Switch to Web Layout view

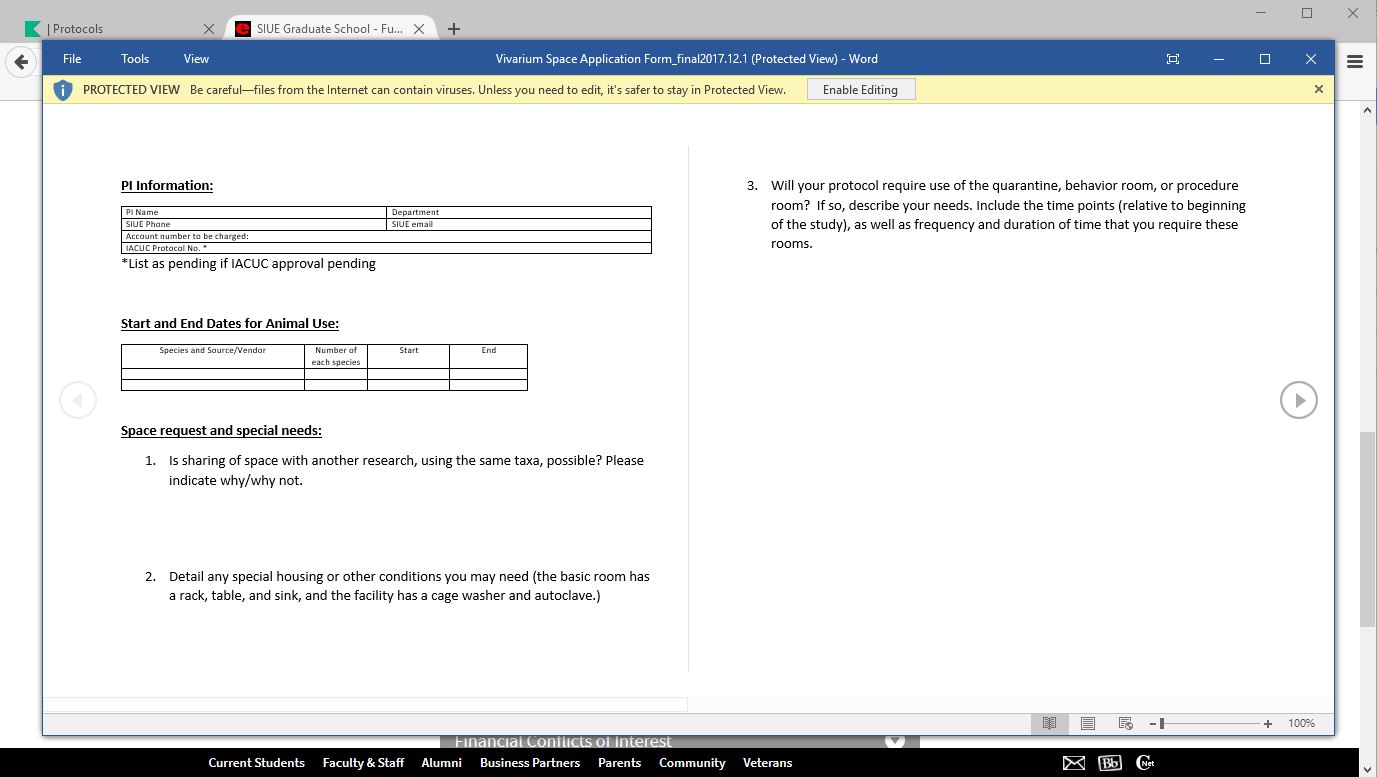(1126, 723)
